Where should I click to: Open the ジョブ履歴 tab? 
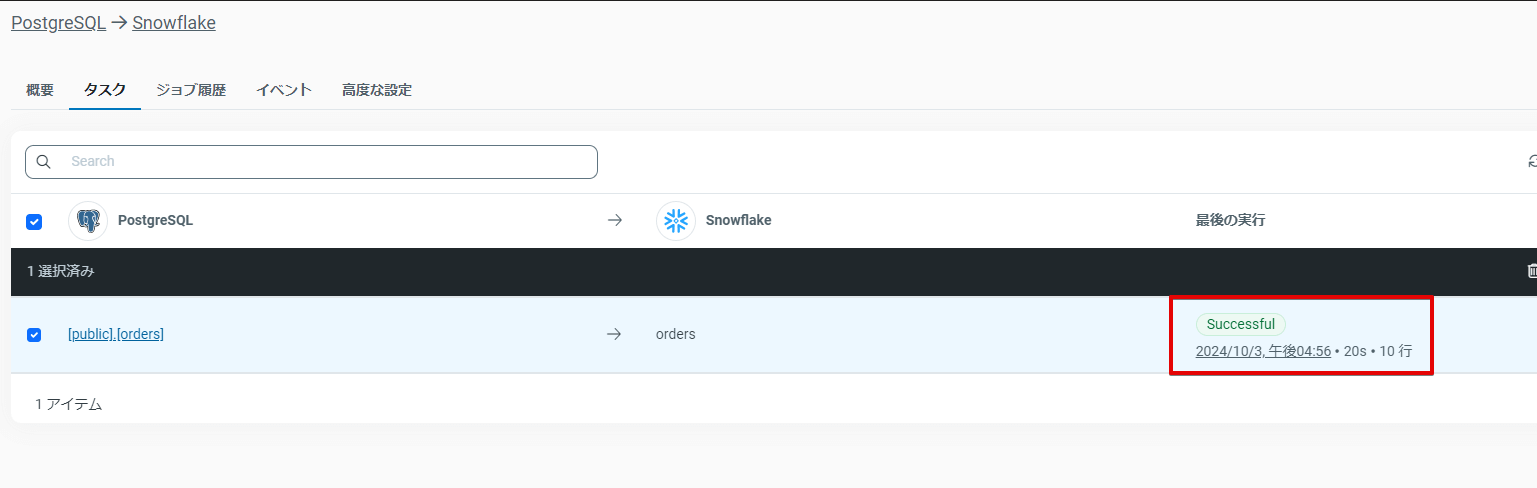pyautogui.click(x=191, y=90)
